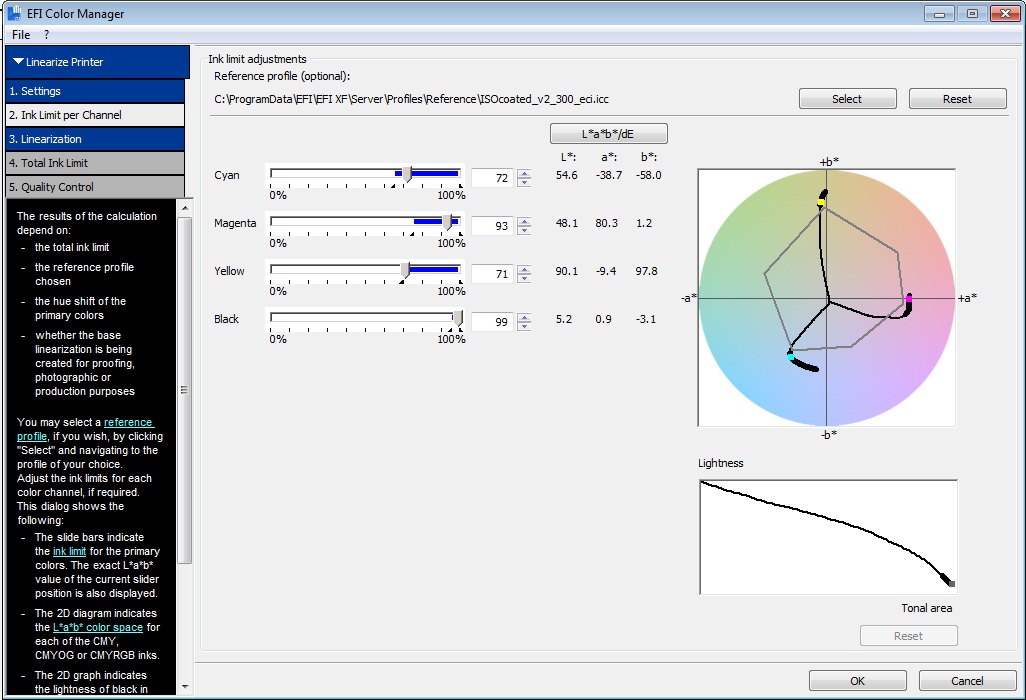The width and height of the screenshot is (1026, 700).
Task: Open step 2. Ink Limit per Channel
Action: coord(96,115)
